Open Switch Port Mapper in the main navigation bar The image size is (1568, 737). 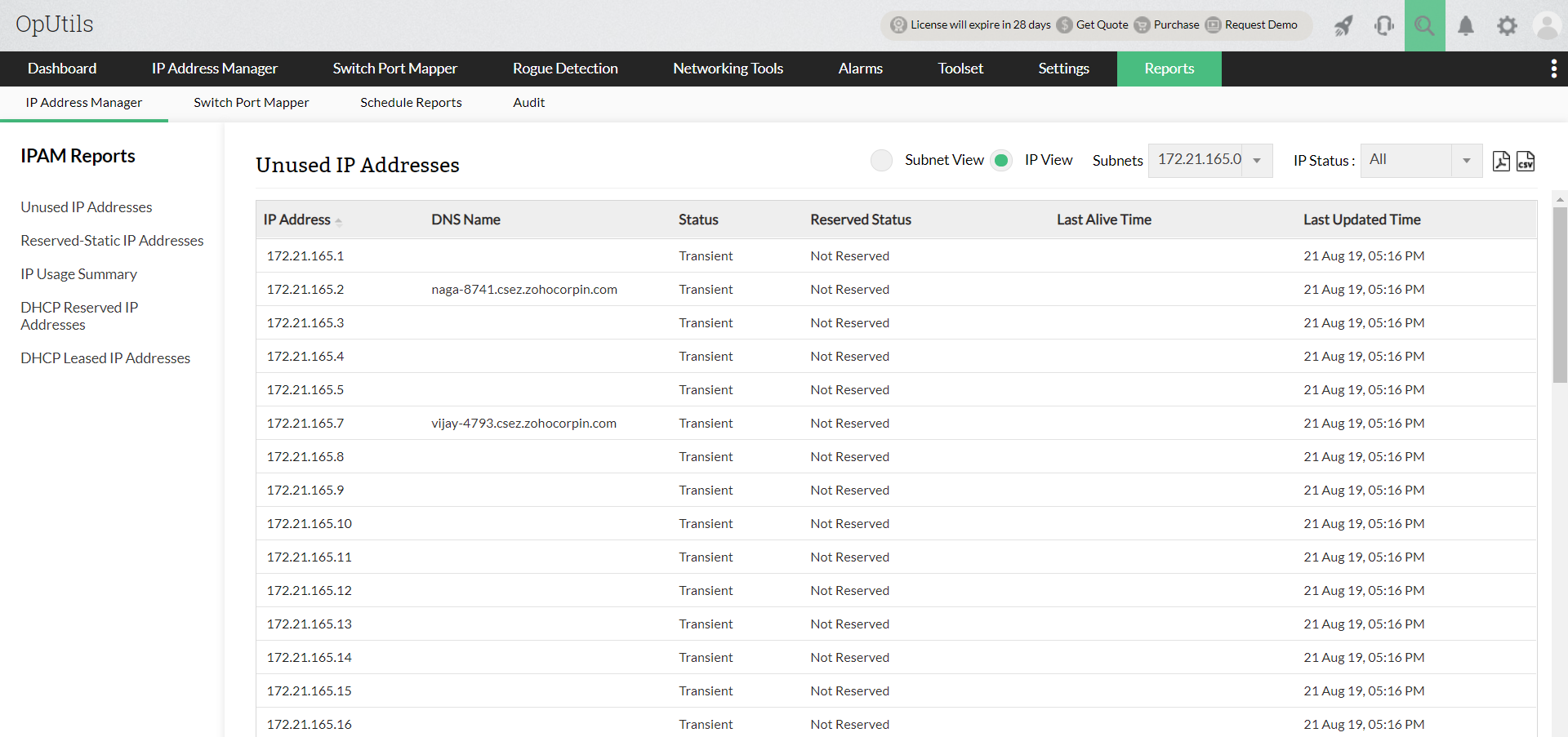click(x=395, y=69)
